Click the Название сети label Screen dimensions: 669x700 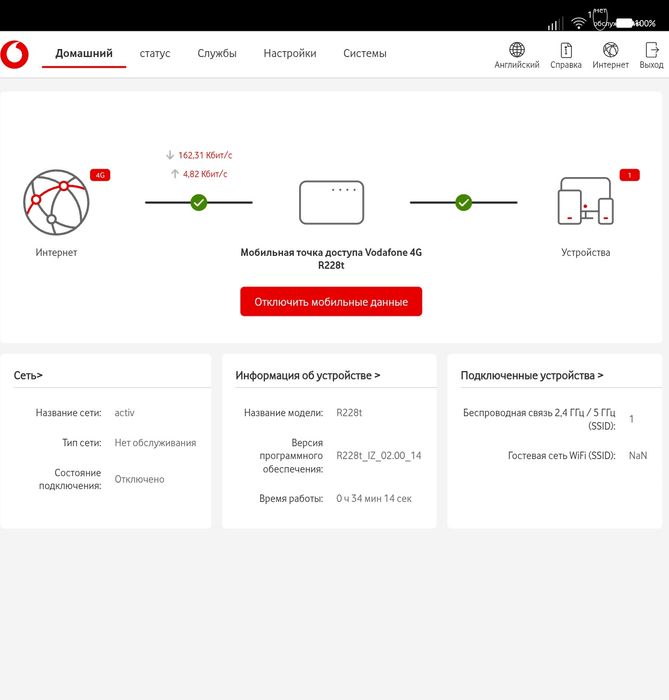(x=68, y=413)
